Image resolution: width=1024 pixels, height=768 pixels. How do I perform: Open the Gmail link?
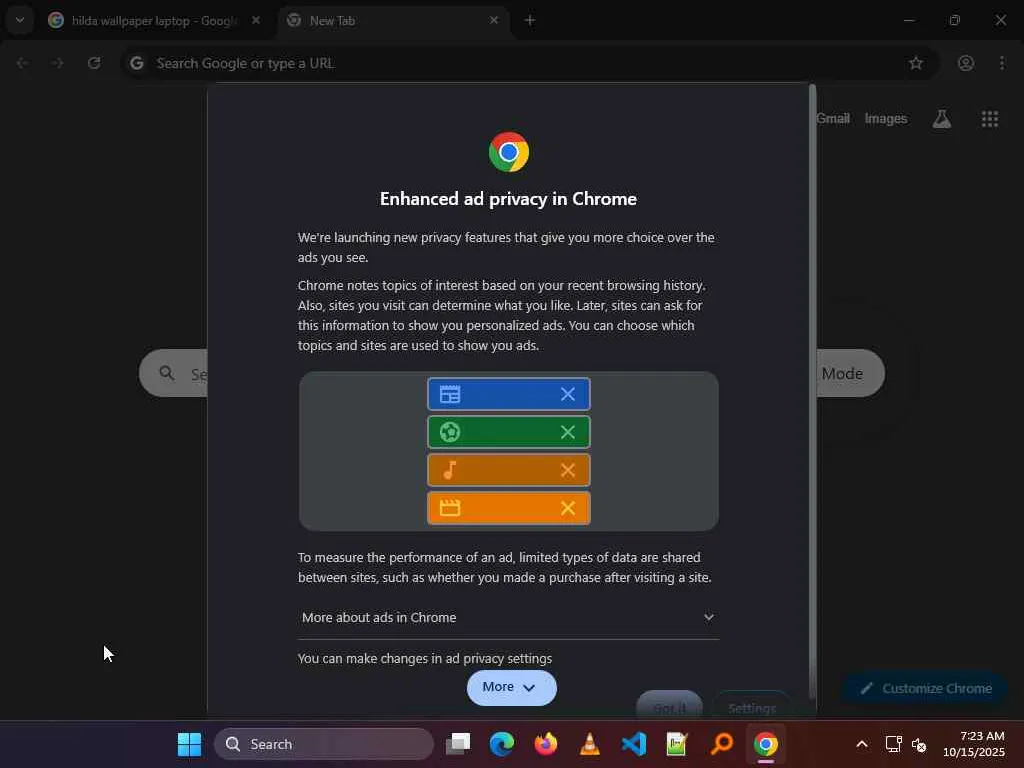pyautogui.click(x=833, y=118)
